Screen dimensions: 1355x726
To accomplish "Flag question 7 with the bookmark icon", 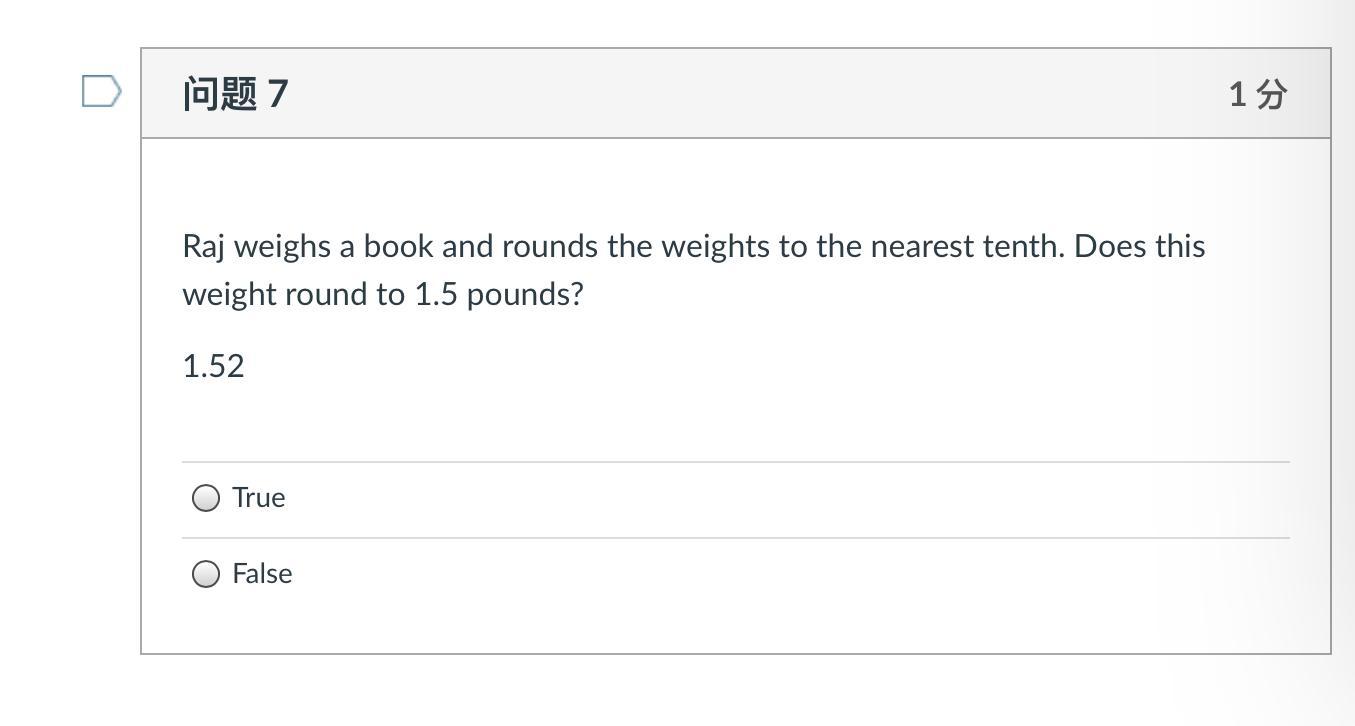I will (x=101, y=92).
